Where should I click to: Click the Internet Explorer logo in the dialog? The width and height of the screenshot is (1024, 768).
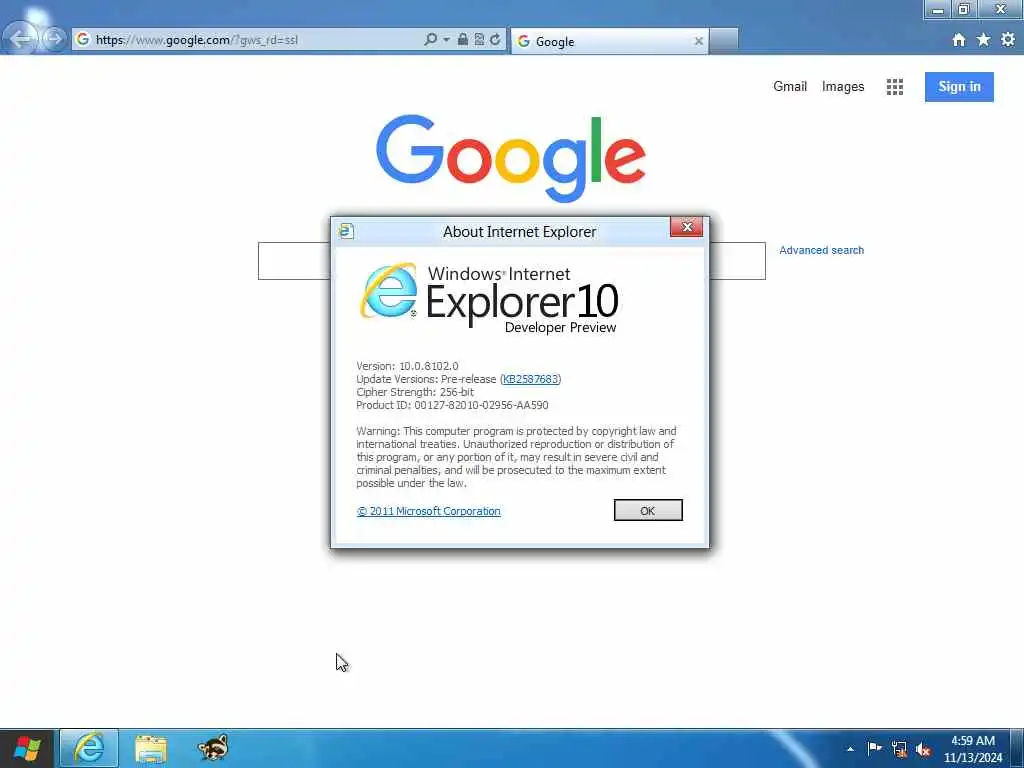click(389, 291)
